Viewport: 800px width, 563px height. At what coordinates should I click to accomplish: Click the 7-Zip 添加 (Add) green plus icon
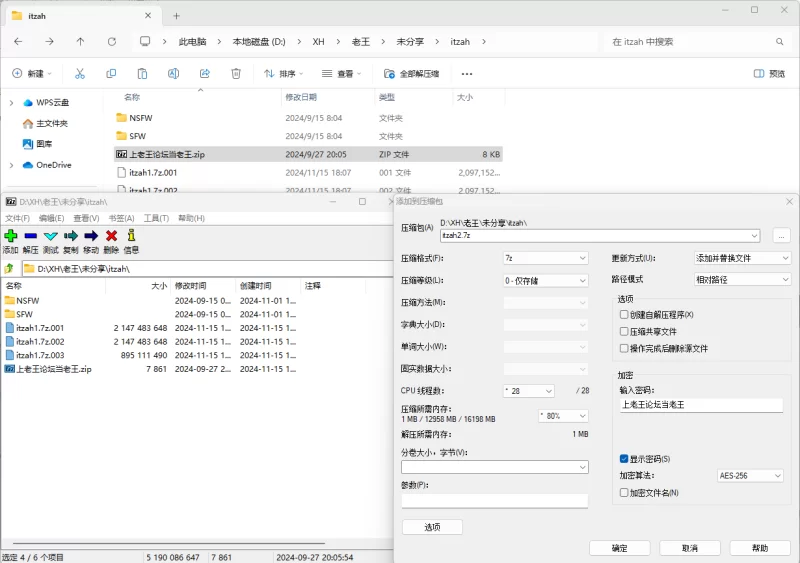coord(10,236)
